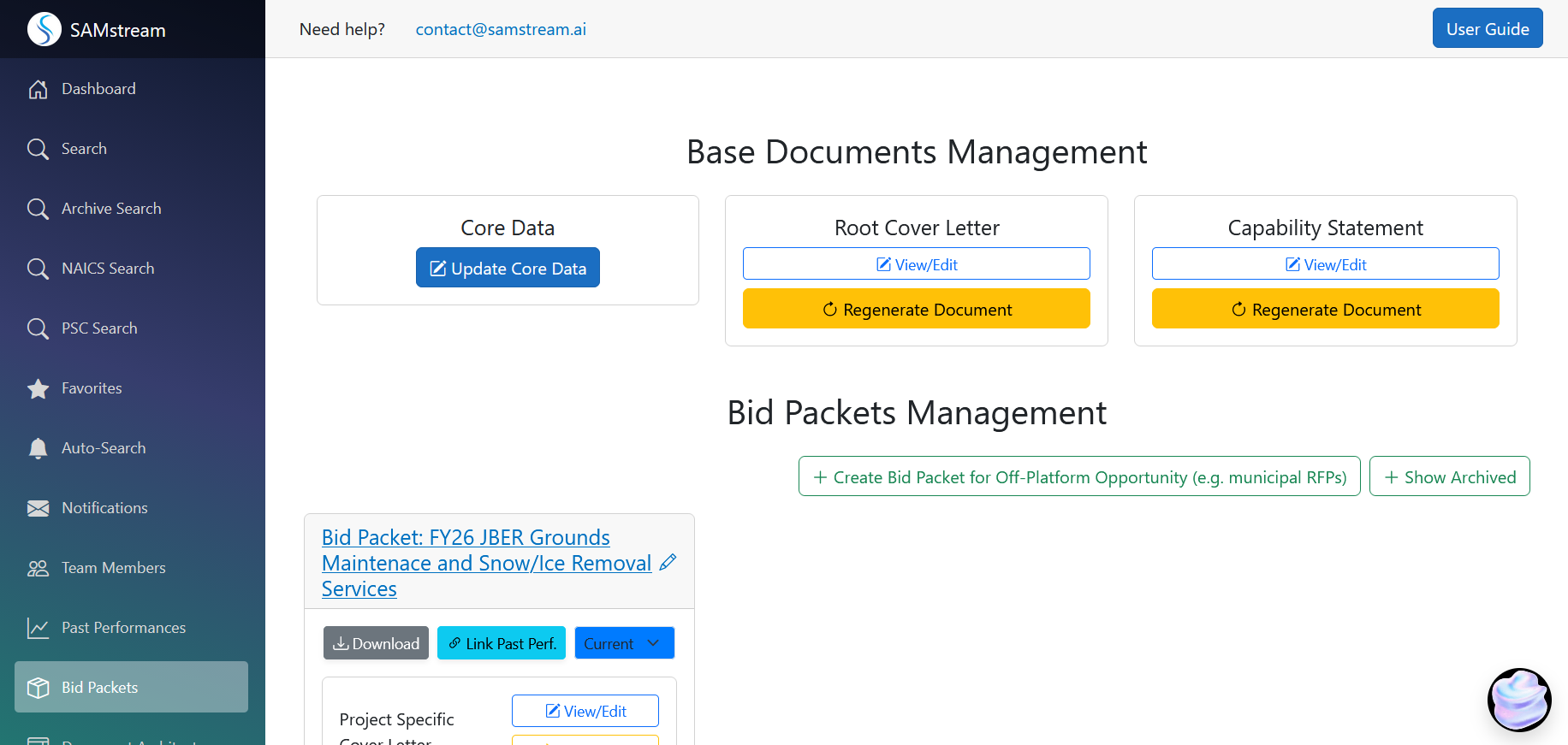
Task: Click the Notifications envelope icon
Action: pos(38,508)
